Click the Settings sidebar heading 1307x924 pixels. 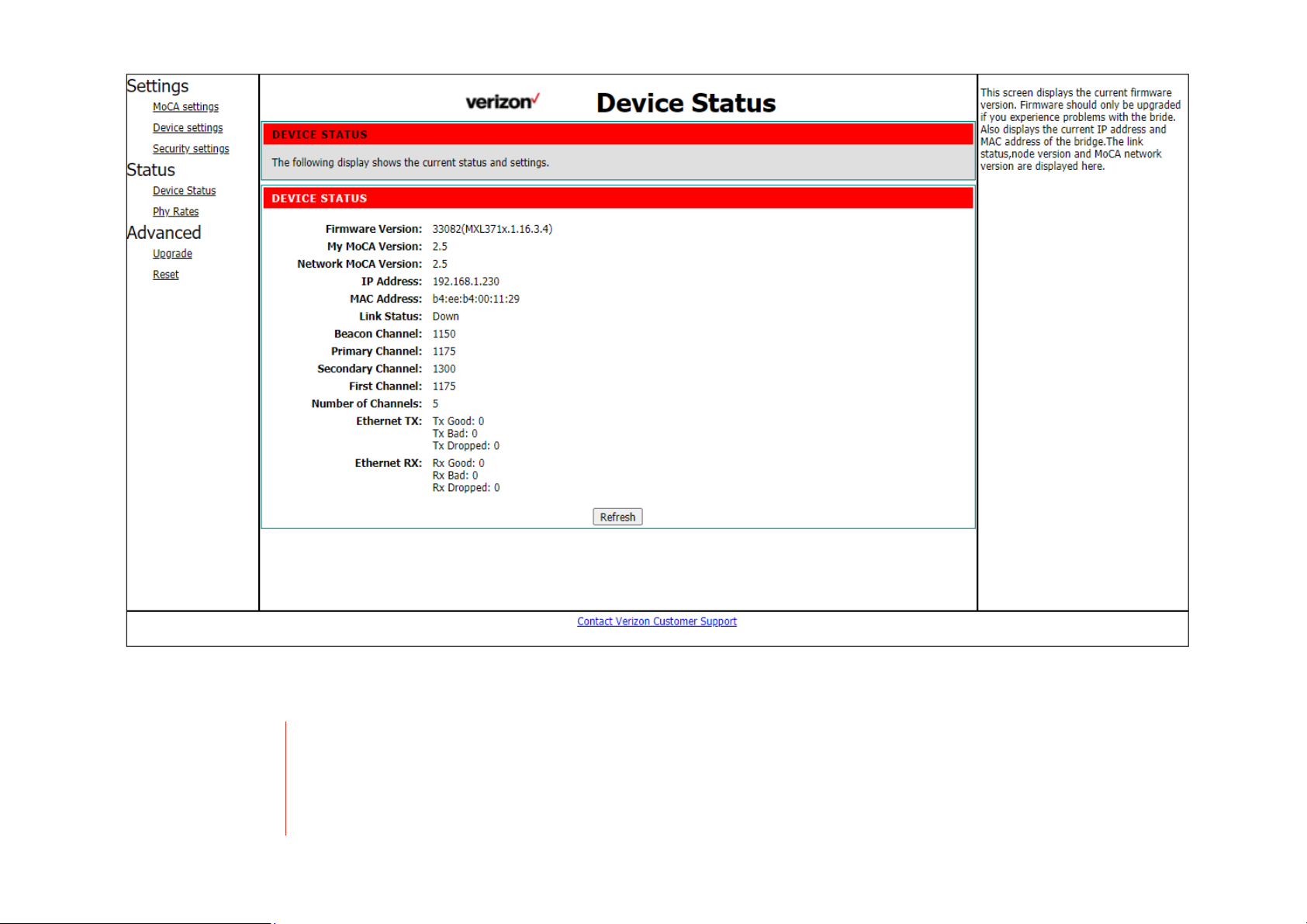tap(157, 86)
